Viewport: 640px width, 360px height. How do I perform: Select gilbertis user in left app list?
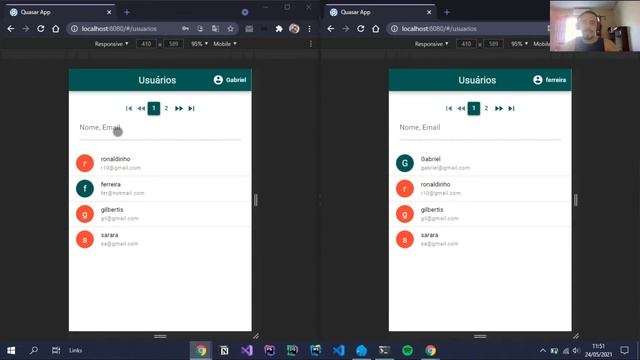[160, 214]
